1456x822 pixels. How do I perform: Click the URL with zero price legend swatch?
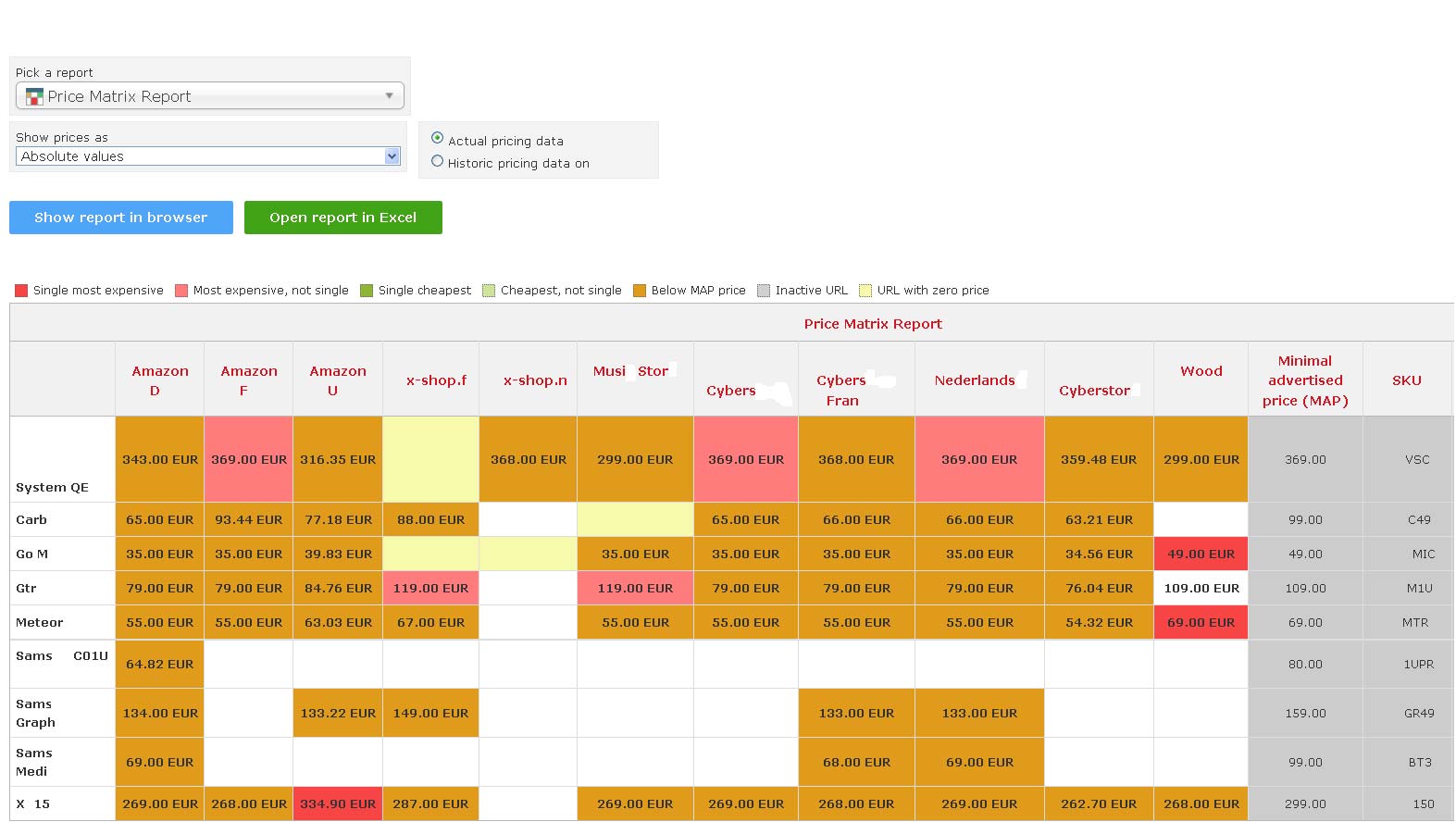coord(865,291)
